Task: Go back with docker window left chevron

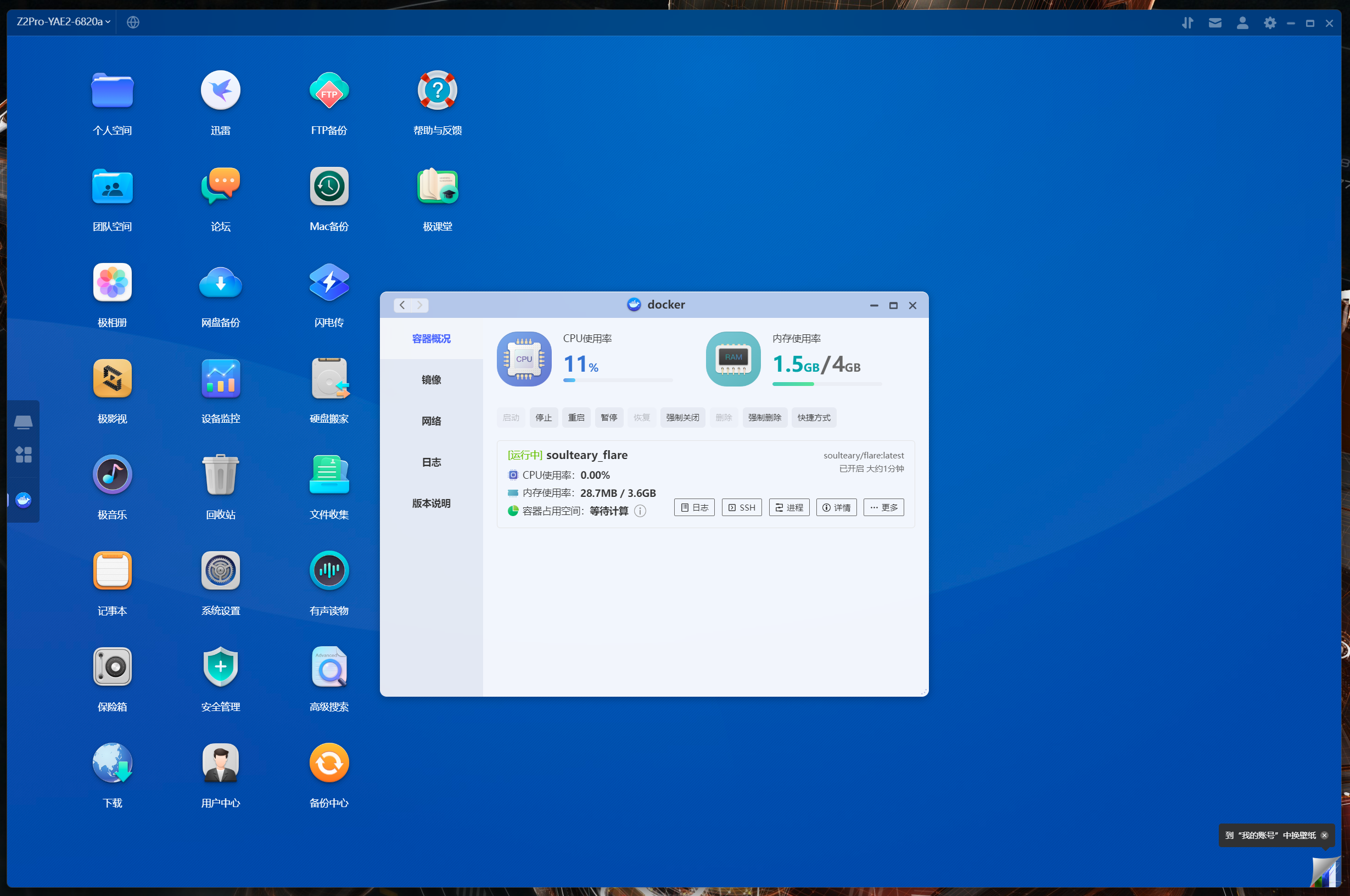Action: coord(402,305)
